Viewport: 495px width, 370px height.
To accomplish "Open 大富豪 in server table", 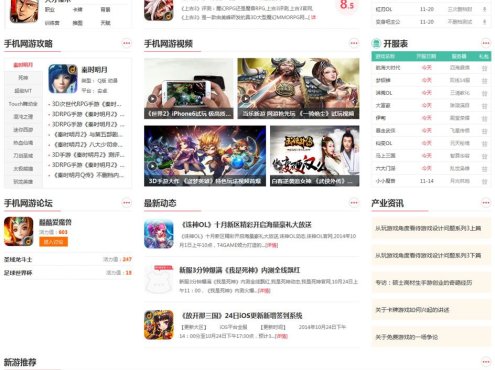I will pos(383,106).
